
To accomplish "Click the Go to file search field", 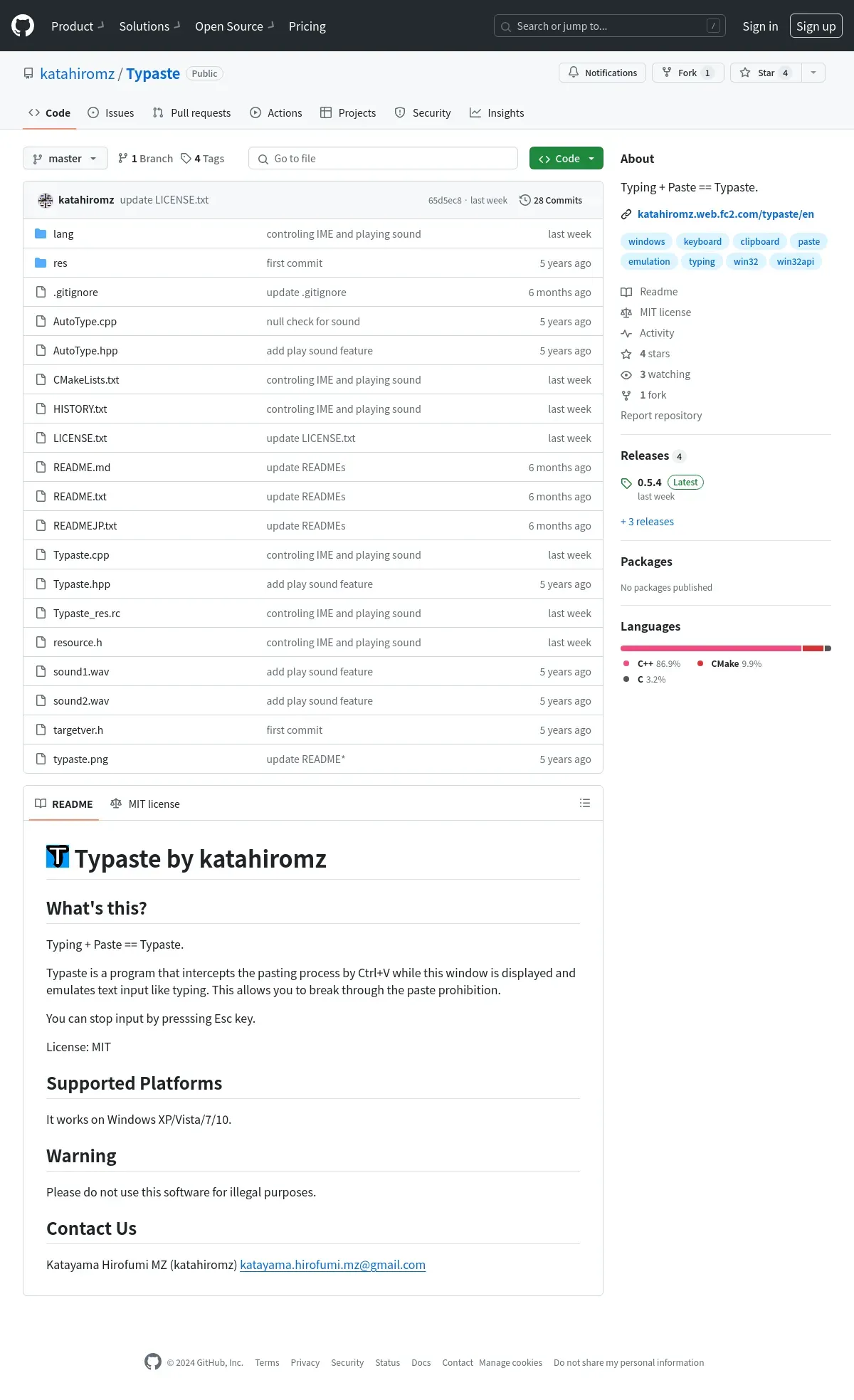I will pos(383,159).
